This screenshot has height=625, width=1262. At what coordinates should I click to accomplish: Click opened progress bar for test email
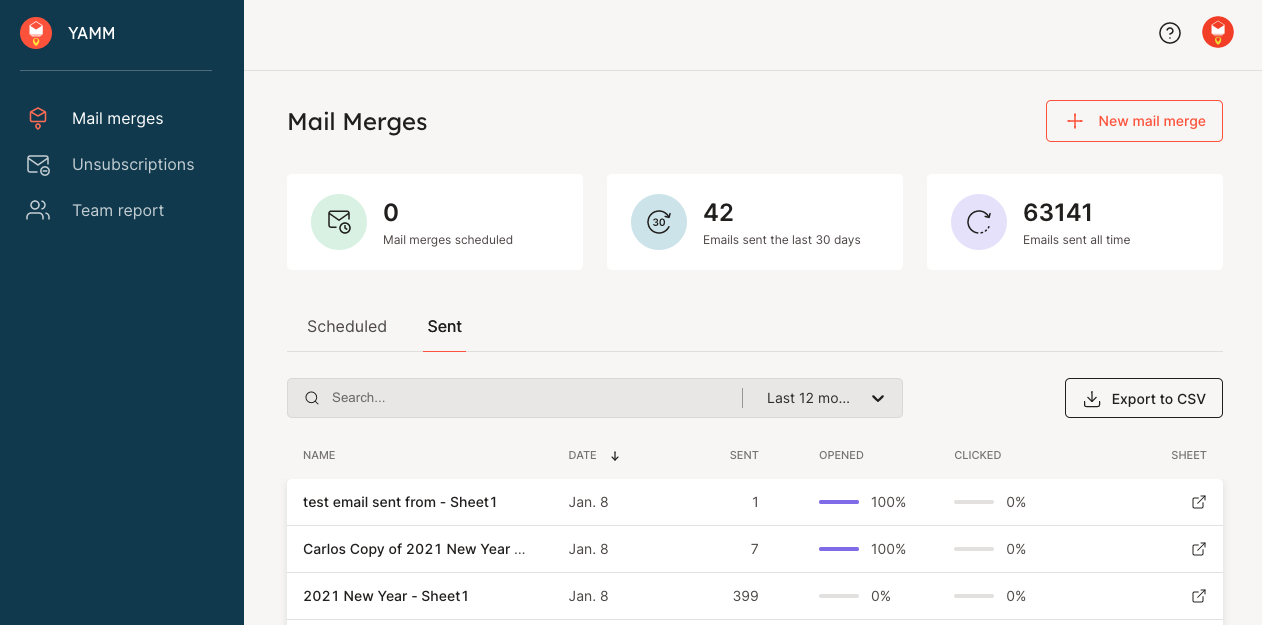click(838, 502)
